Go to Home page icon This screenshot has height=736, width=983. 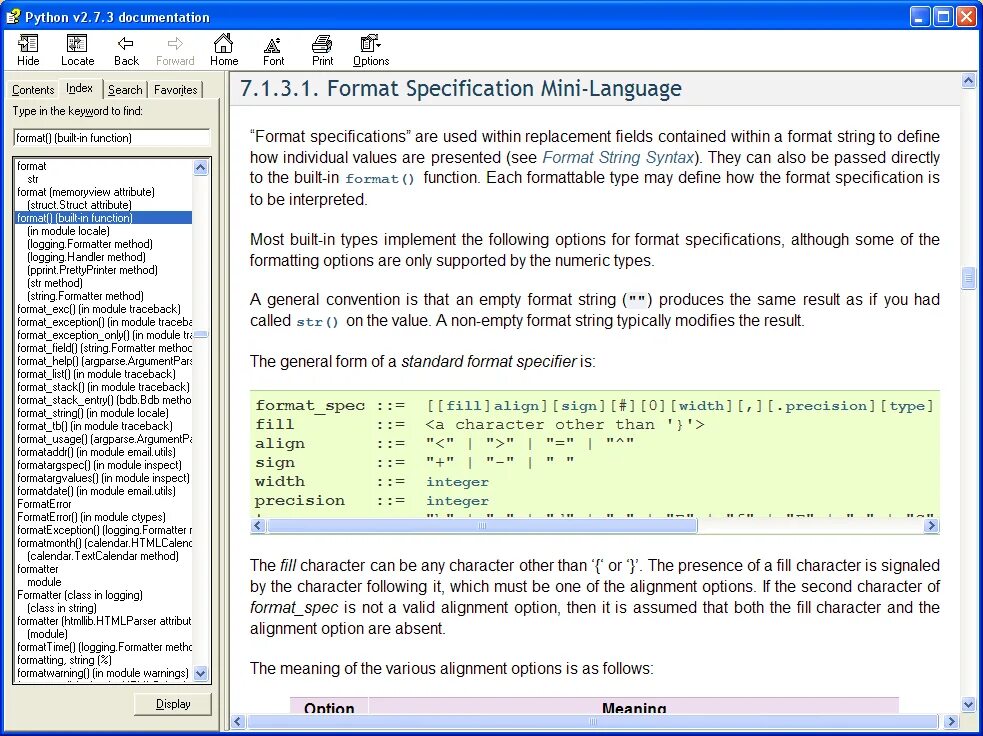(x=224, y=50)
